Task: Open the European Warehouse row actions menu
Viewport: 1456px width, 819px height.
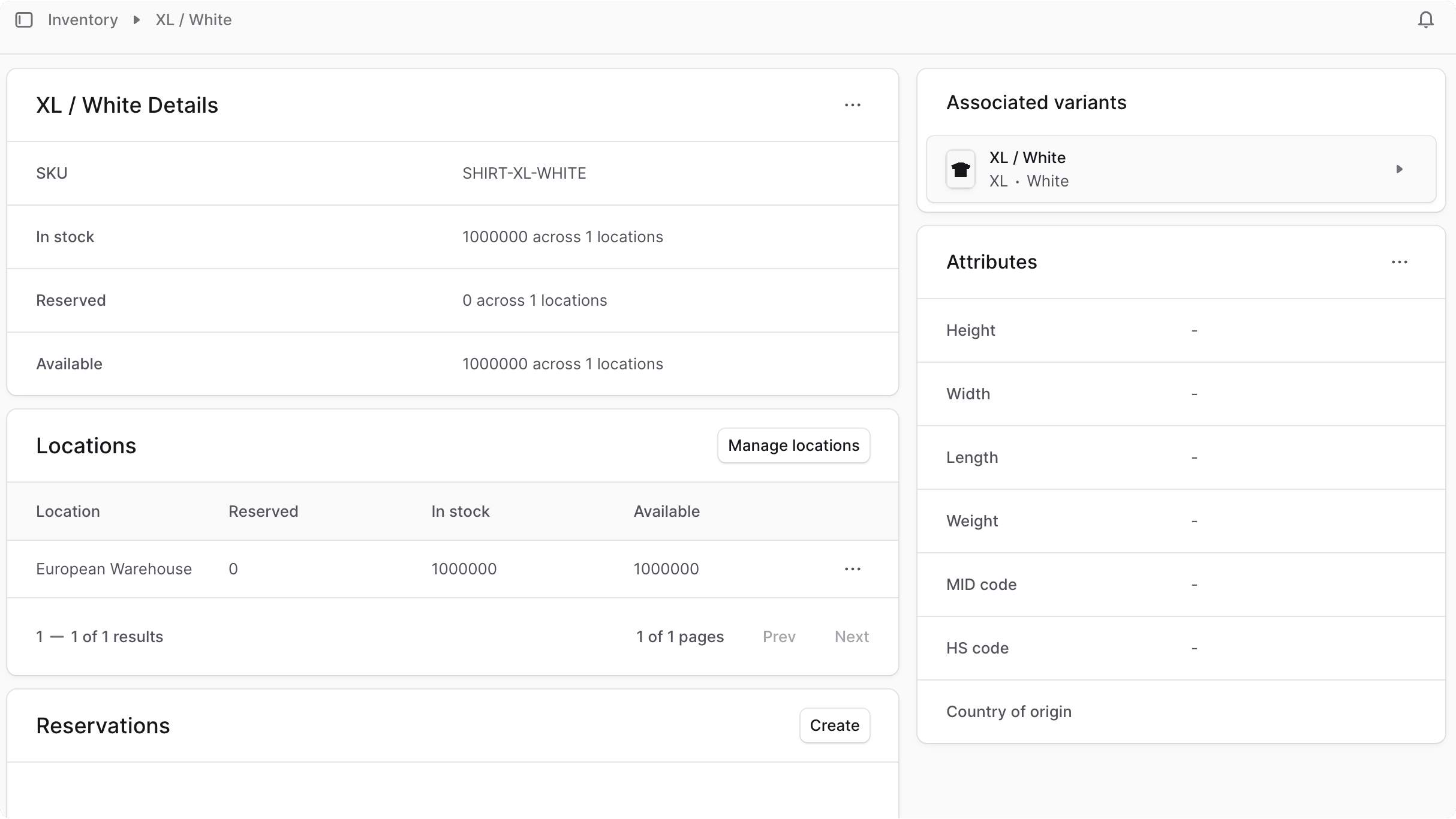Action: coord(852,568)
